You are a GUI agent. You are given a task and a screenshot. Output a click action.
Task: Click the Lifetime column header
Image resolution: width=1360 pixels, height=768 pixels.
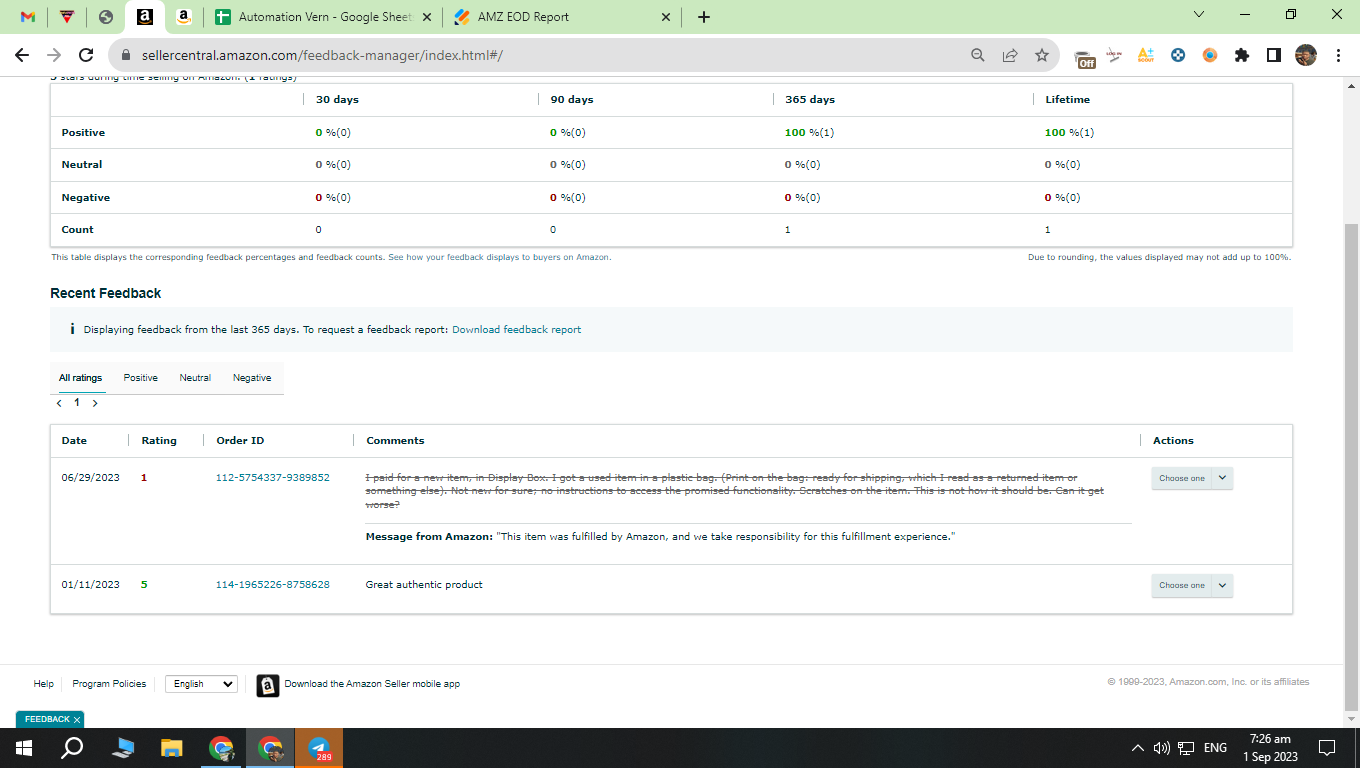[1067, 100]
